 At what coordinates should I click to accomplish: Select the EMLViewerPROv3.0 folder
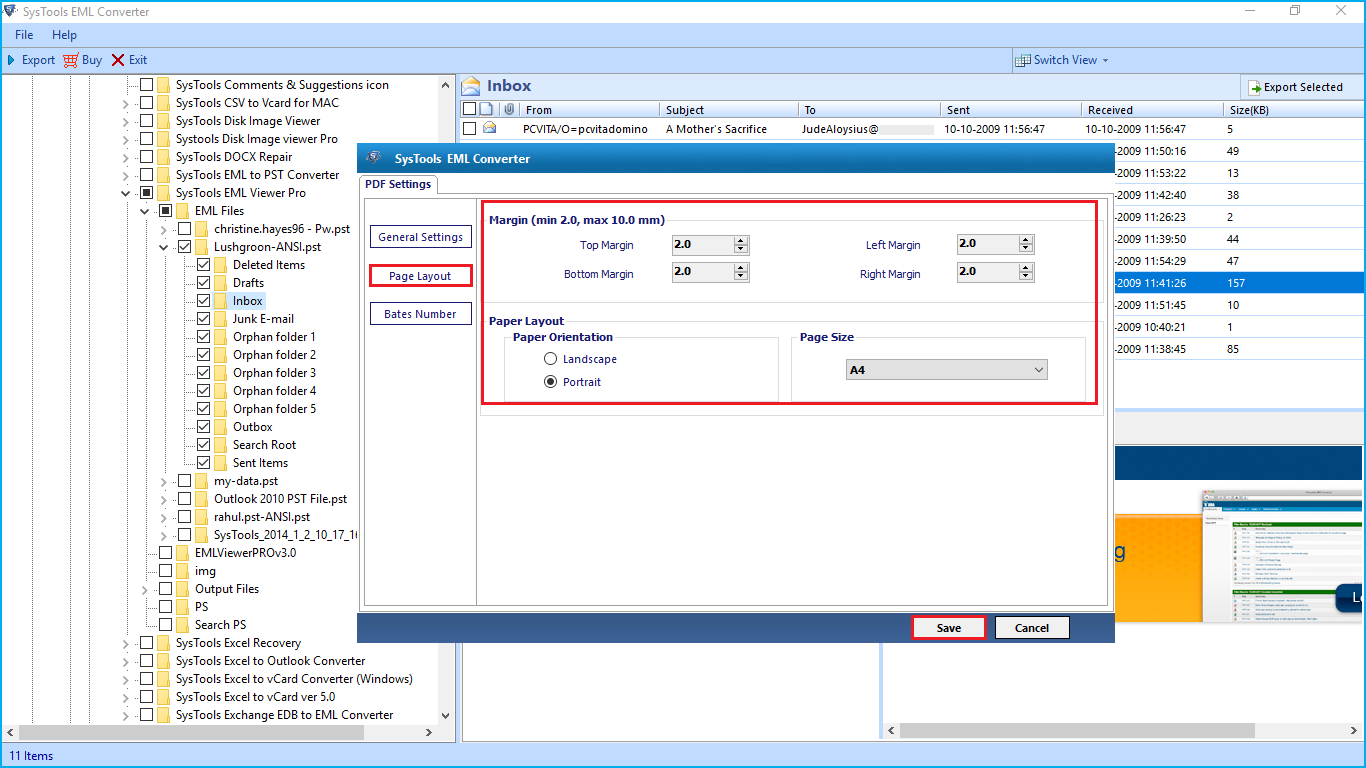pos(245,552)
